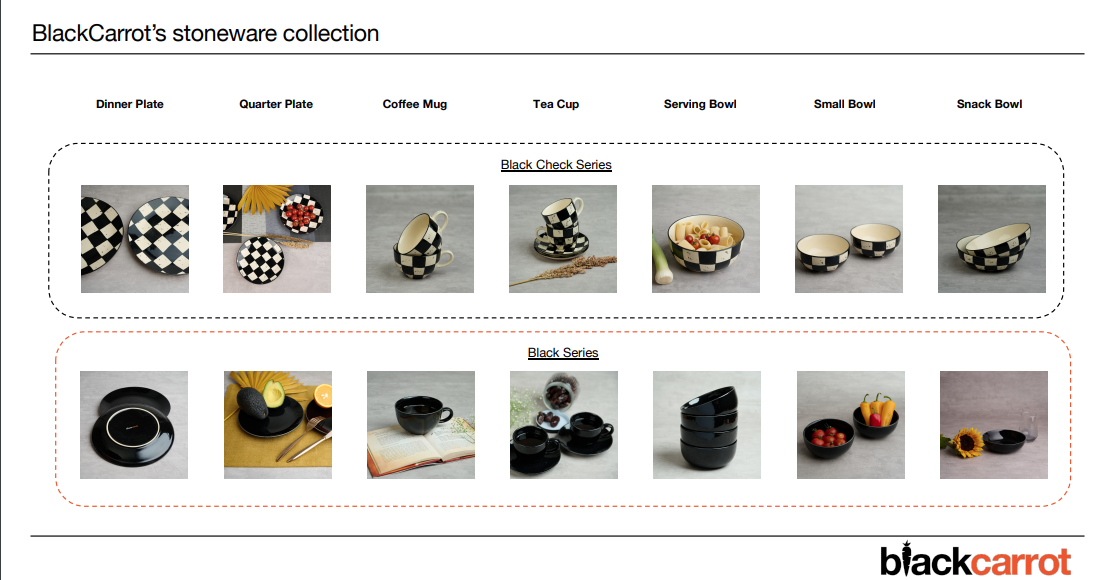
Task: Click the Black Check Series heading link
Action: point(556,165)
